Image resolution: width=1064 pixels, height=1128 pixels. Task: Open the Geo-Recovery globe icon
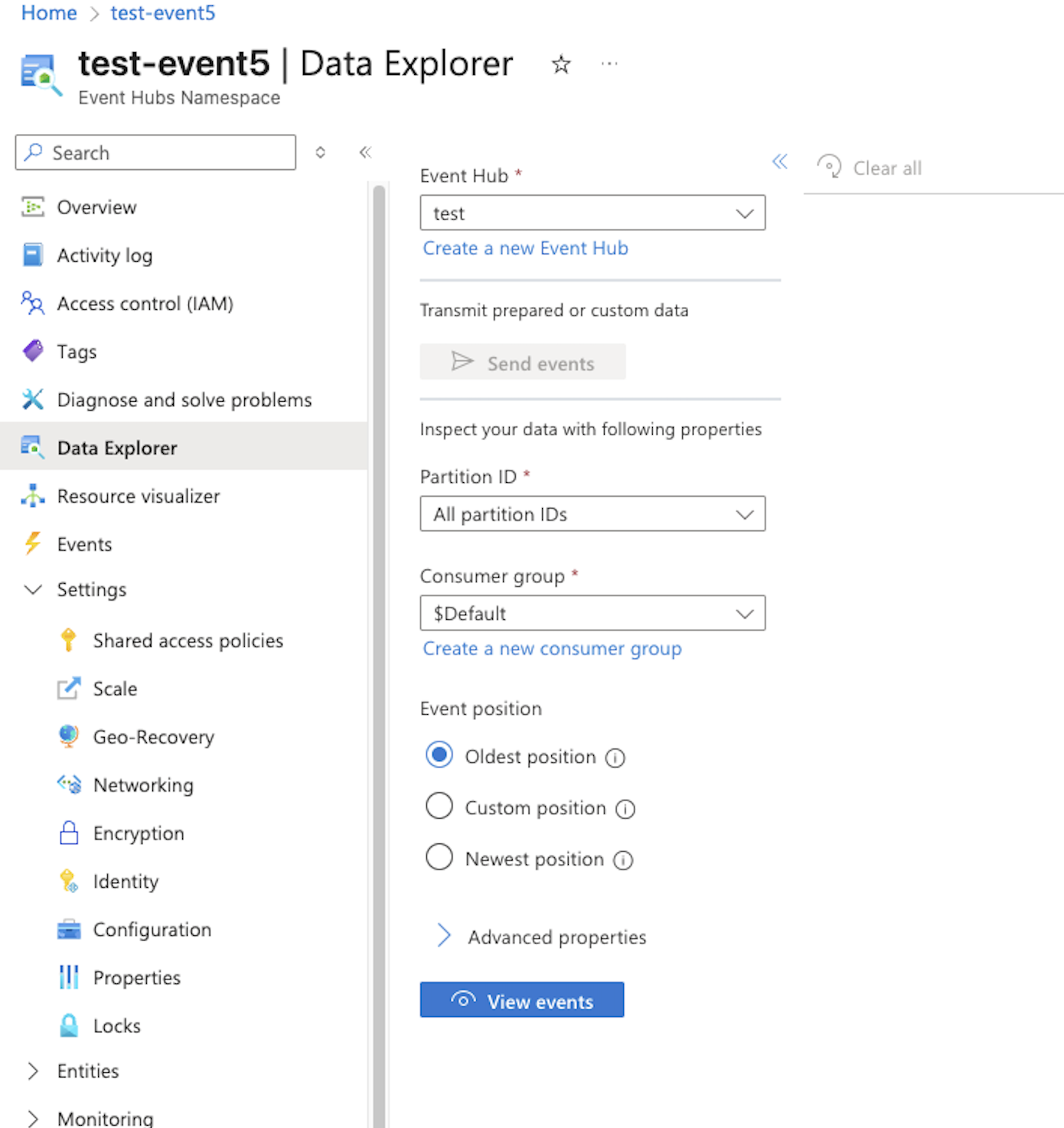69,736
